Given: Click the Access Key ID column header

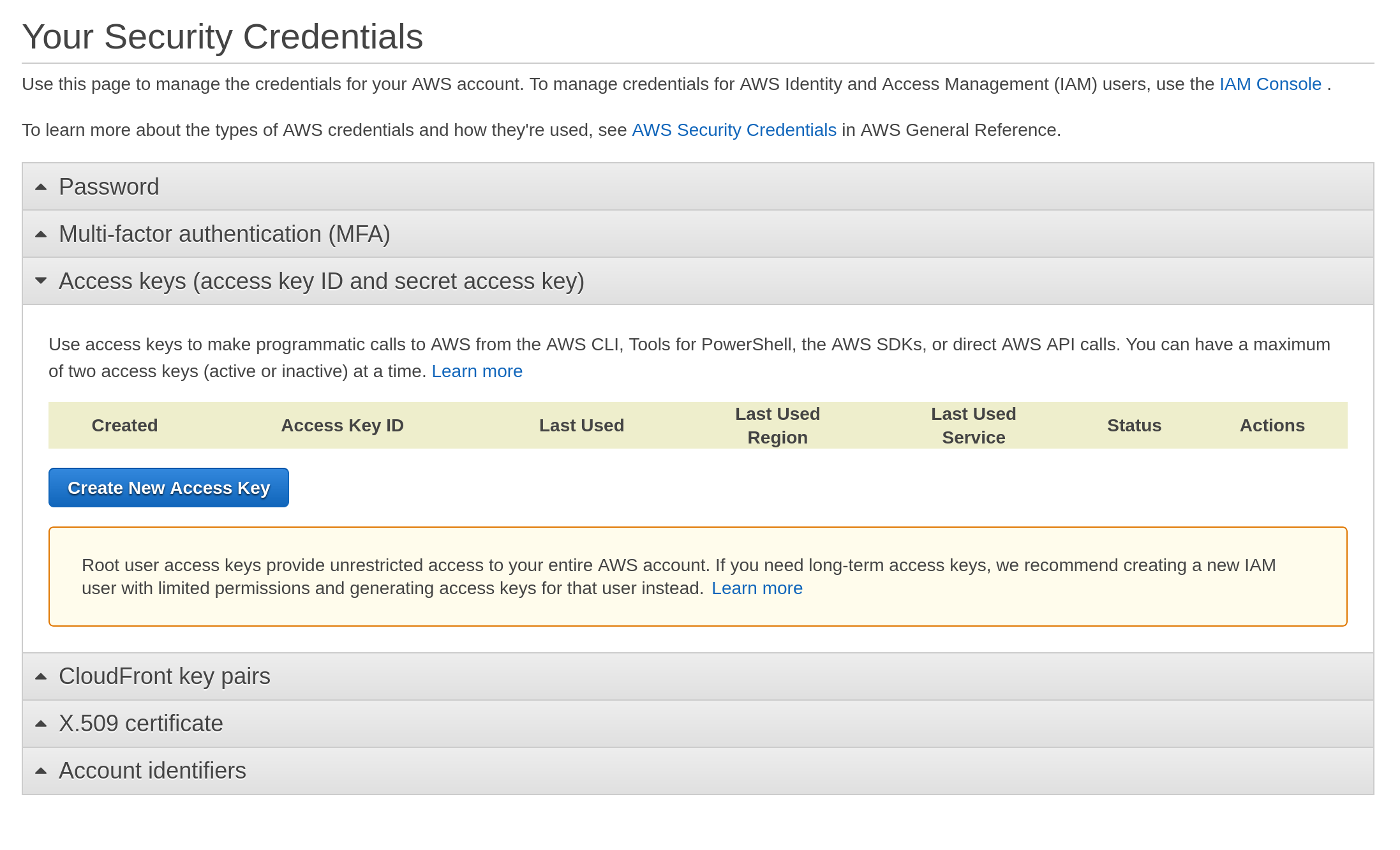Looking at the screenshot, I should click(x=342, y=426).
